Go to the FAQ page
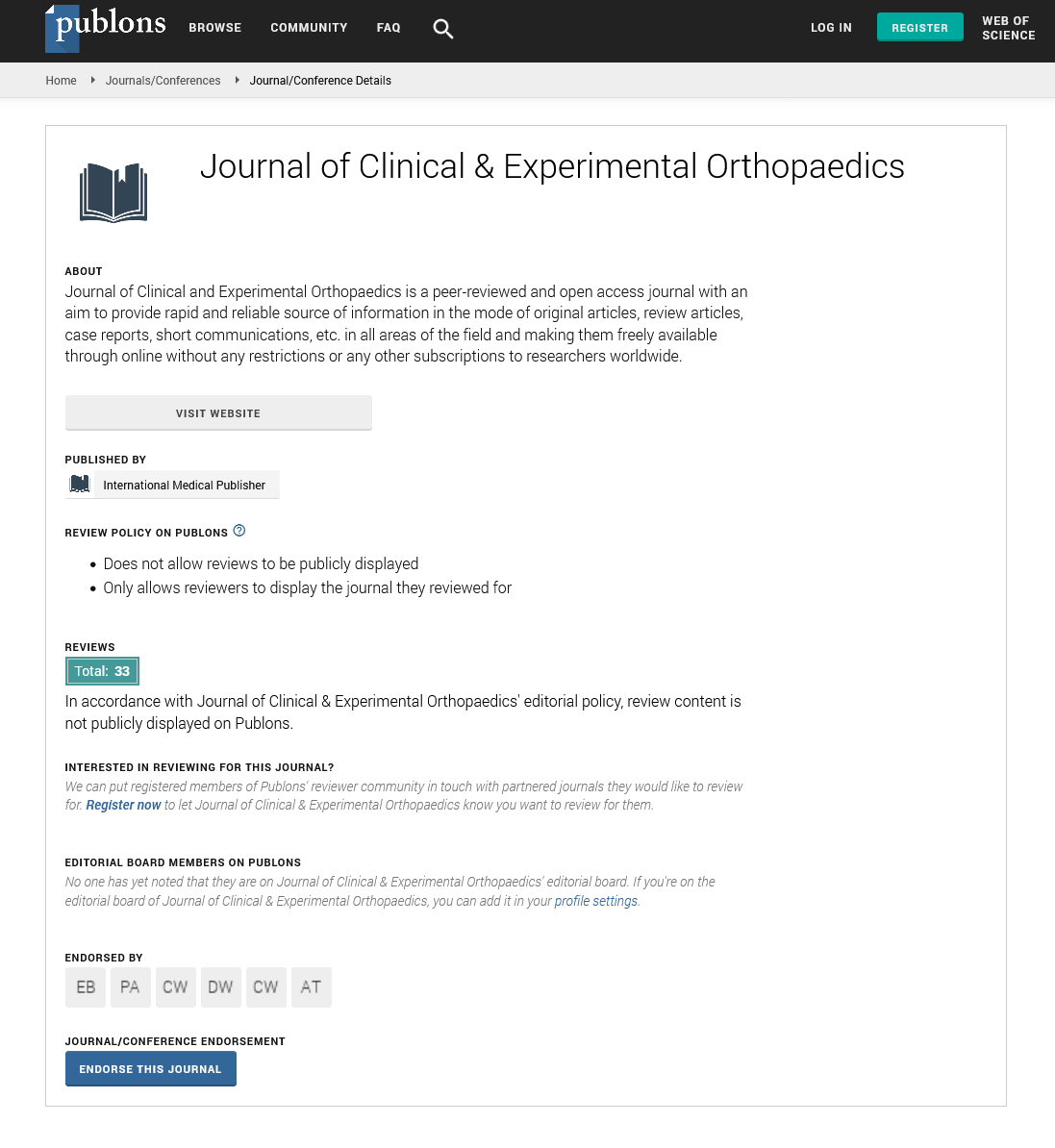This screenshot has height=1148, width=1055. [389, 28]
